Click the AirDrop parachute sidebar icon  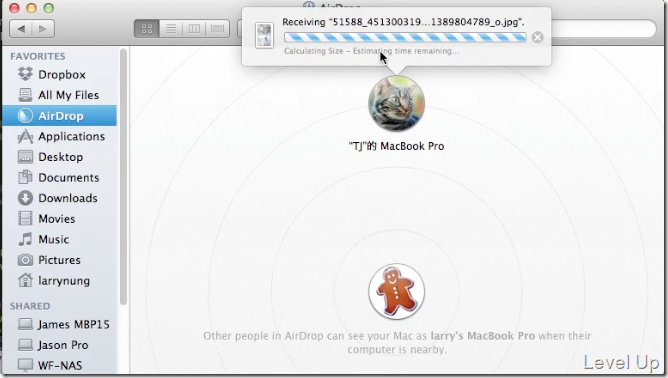point(25,115)
